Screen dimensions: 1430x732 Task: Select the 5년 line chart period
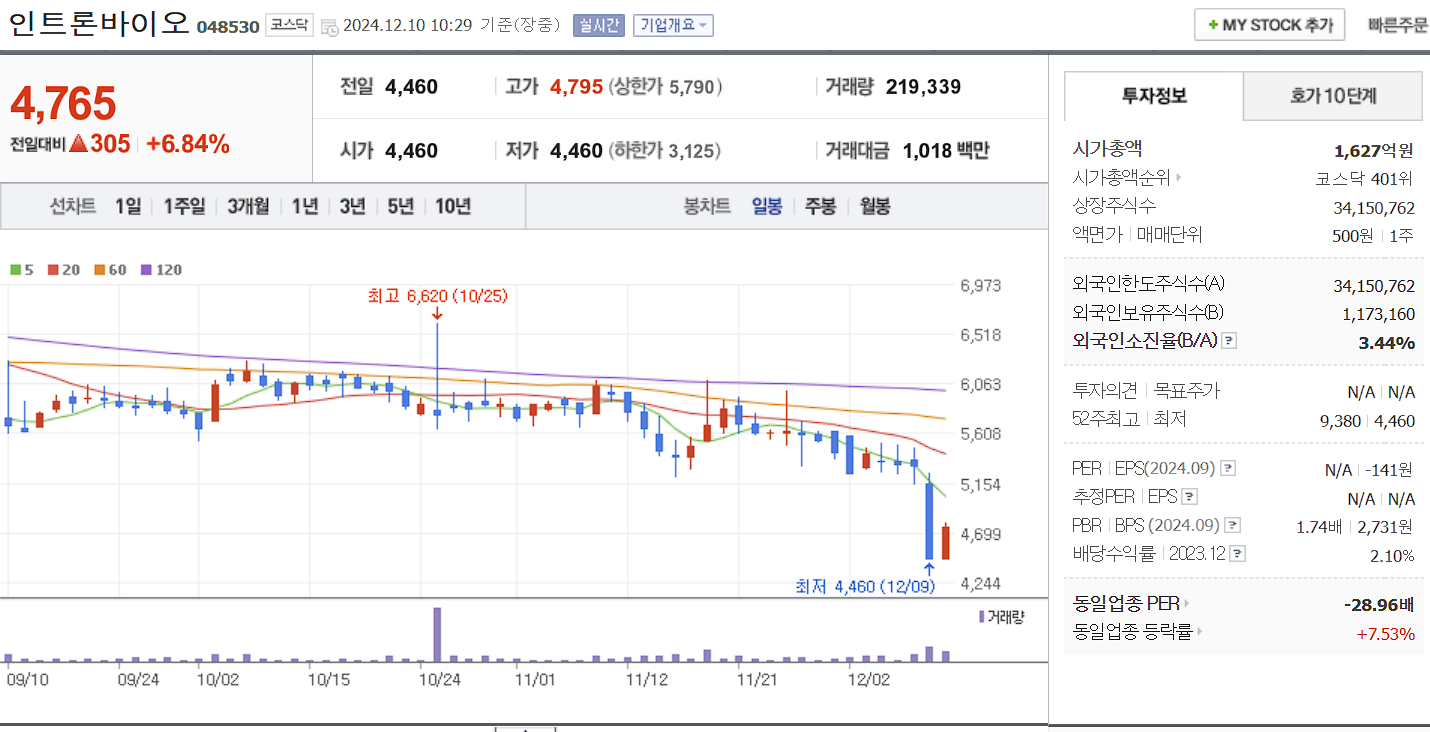pos(400,207)
